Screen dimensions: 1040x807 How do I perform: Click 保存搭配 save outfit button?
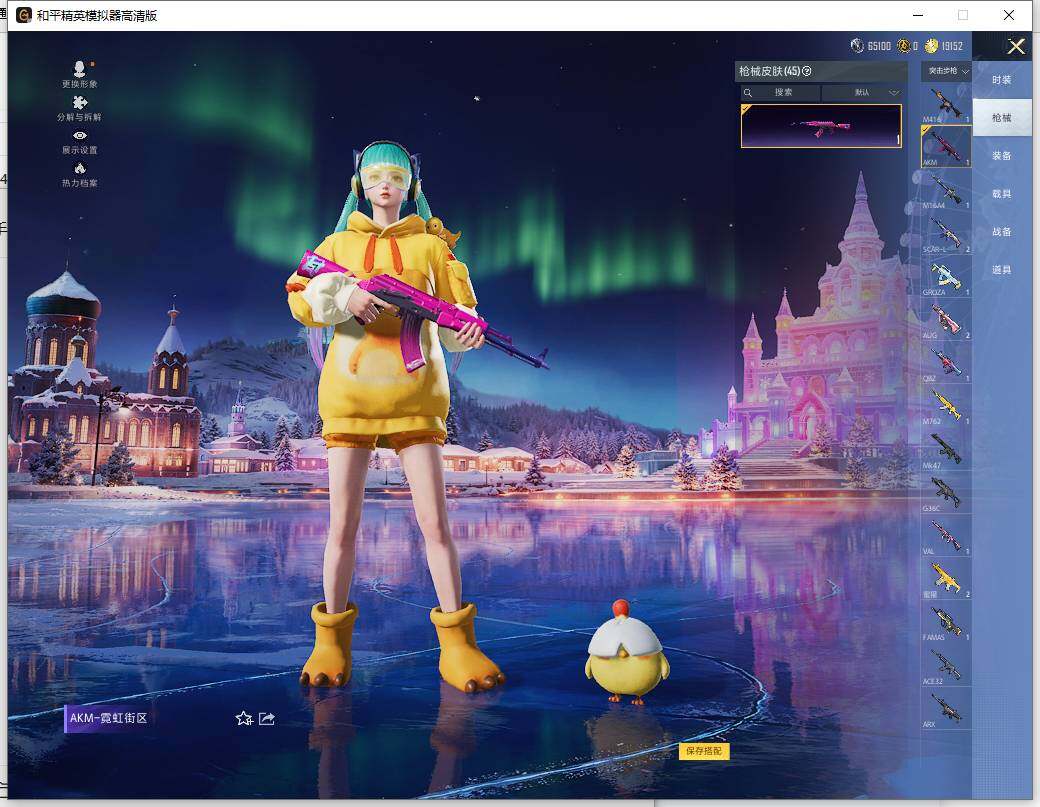[x=704, y=751]
